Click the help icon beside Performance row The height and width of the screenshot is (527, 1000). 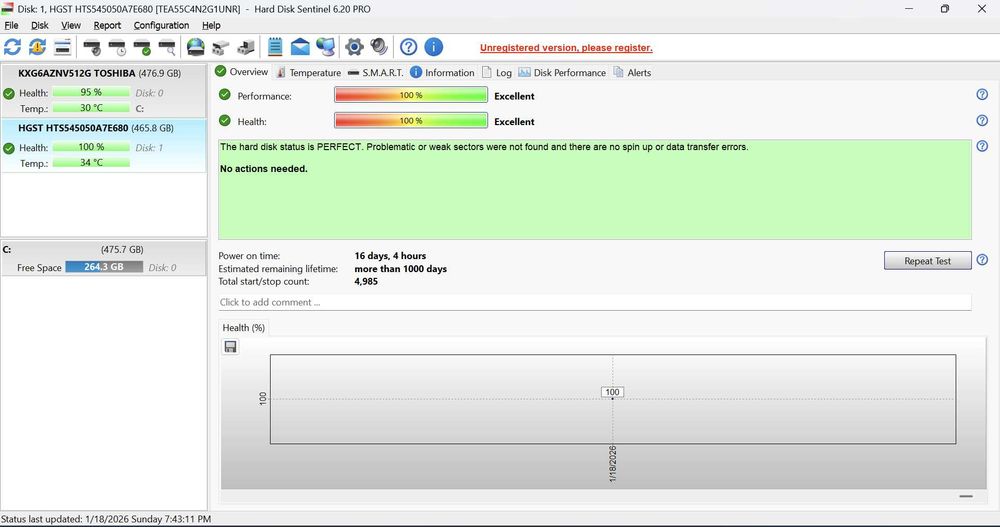(x=982, y=94)
